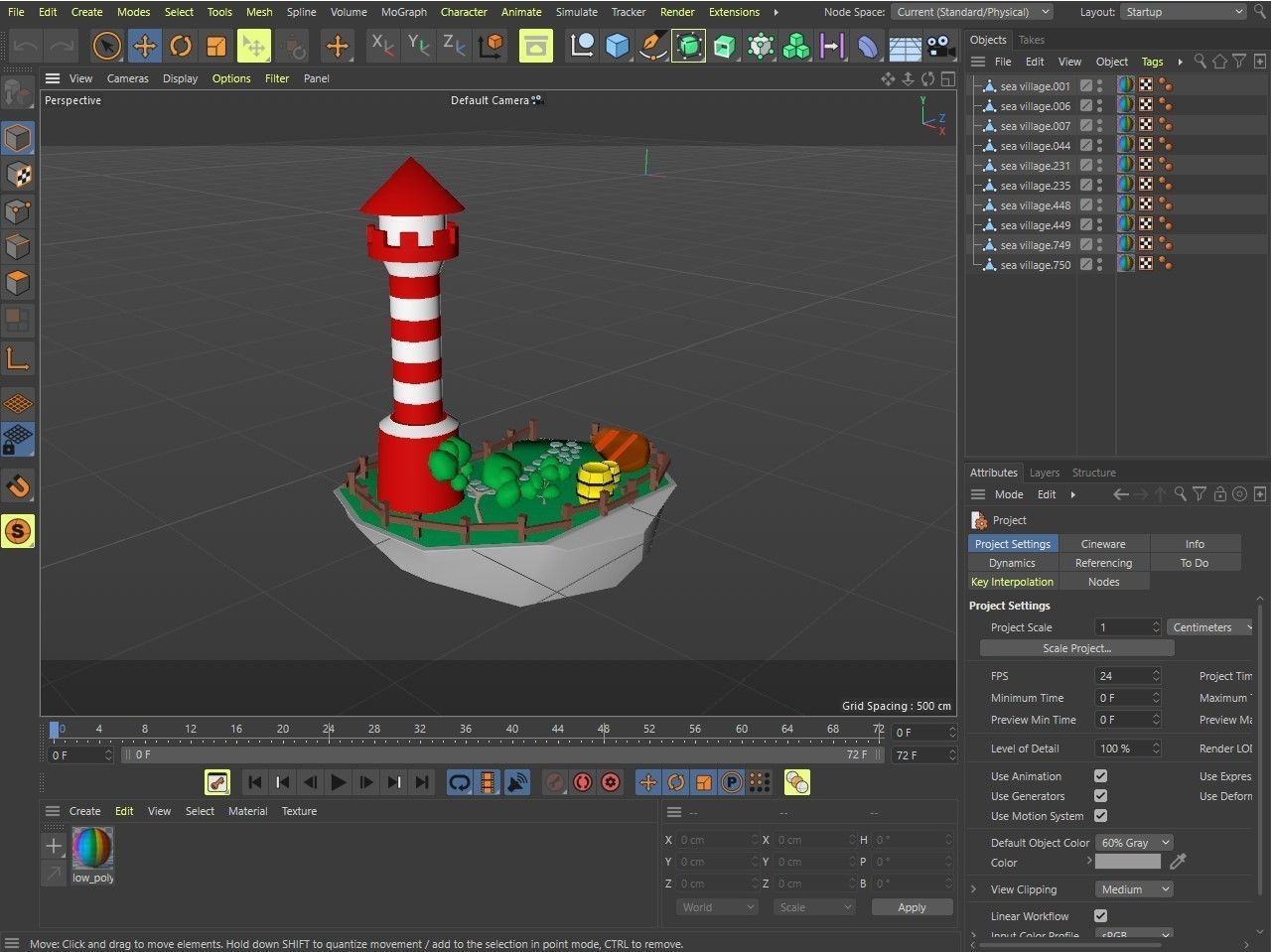Open the Node Space dropdown
The width and height of the screenshot is (1271, 952).
pyautogui.click(x=972, y=12)
